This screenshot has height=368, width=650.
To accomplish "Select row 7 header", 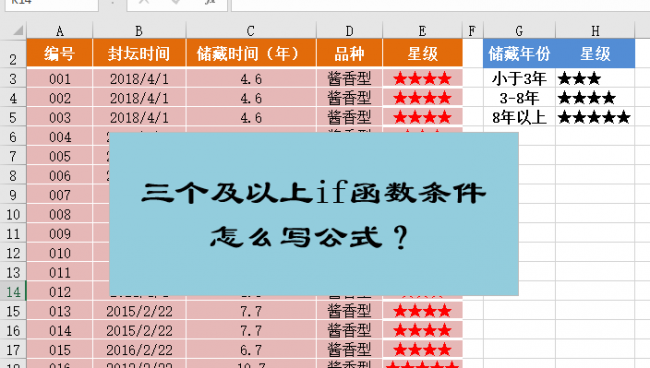I will (13, 156).
